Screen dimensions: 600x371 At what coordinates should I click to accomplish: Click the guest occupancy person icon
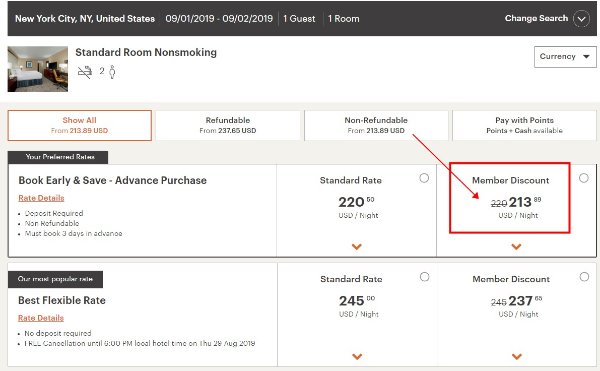[112, 72]
